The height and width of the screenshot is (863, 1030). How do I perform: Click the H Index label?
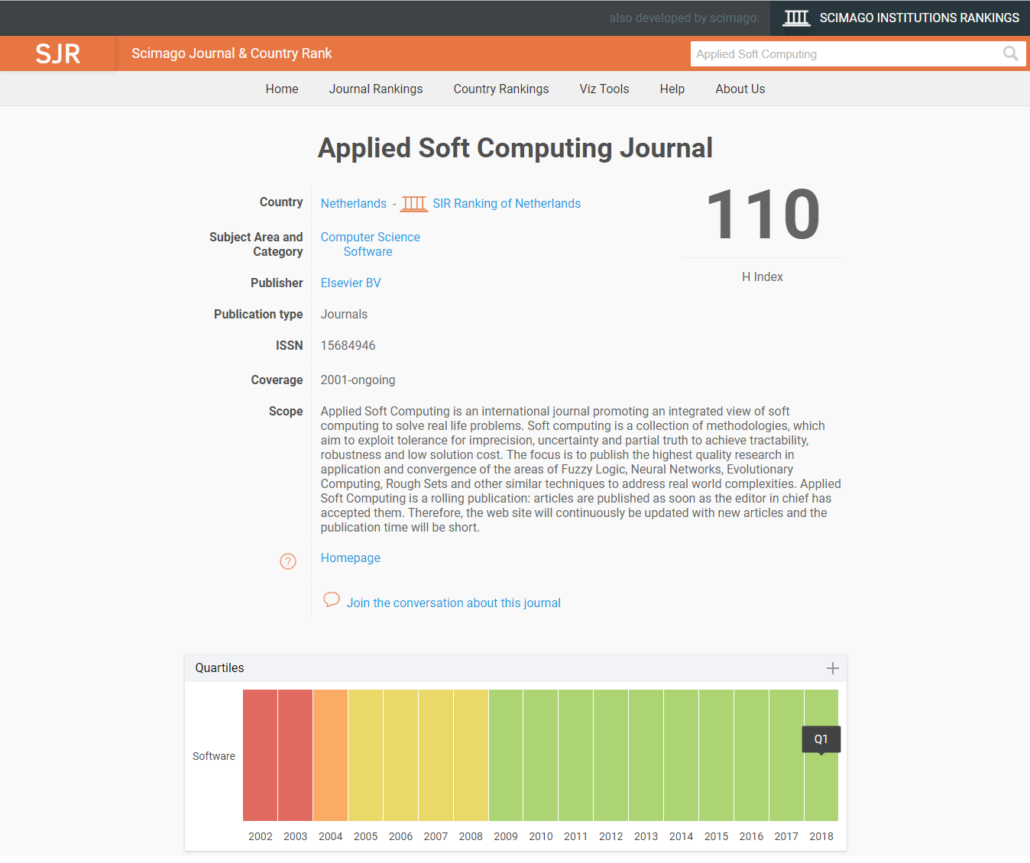coord(763,277)
